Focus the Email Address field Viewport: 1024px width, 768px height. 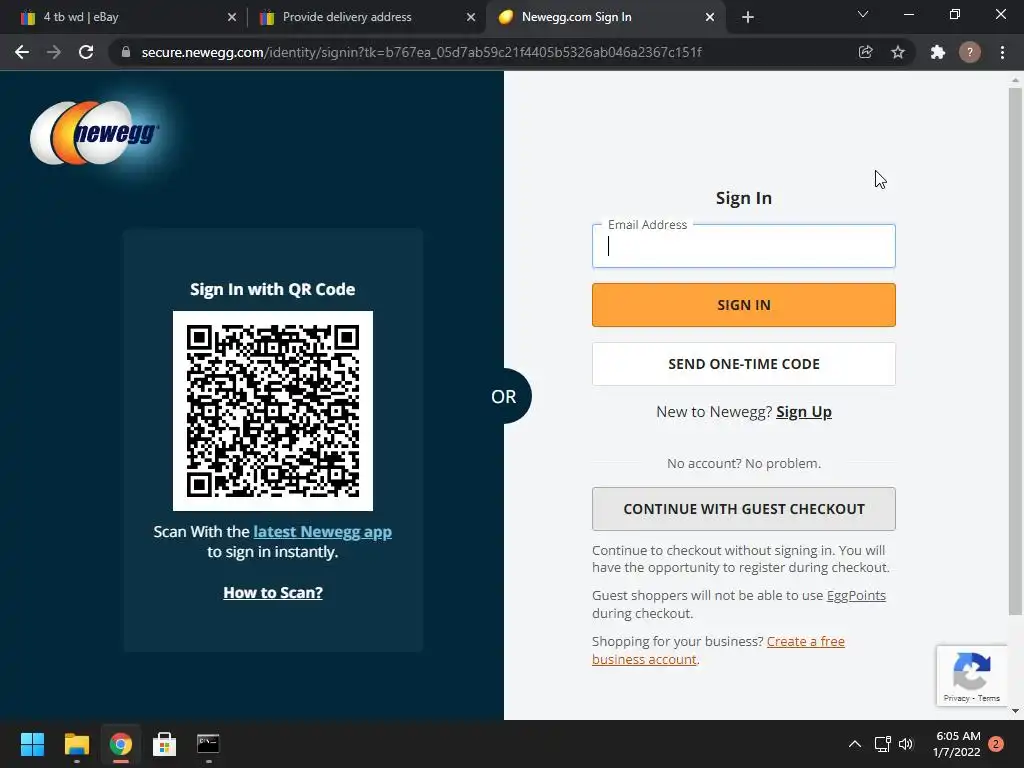pyautogui.click(x=743, y=246)
